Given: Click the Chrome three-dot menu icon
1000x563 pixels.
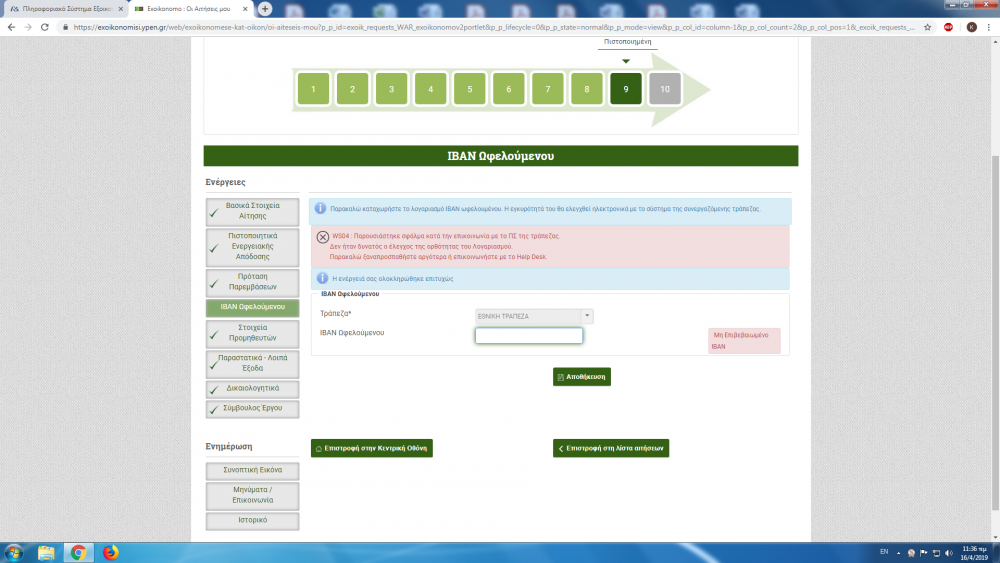Looking at the screenshot, I should tap(989, 27).
